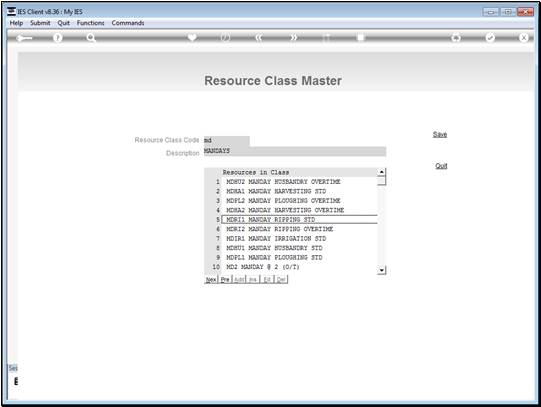Click the double right arrow next icon

[293, 38]
